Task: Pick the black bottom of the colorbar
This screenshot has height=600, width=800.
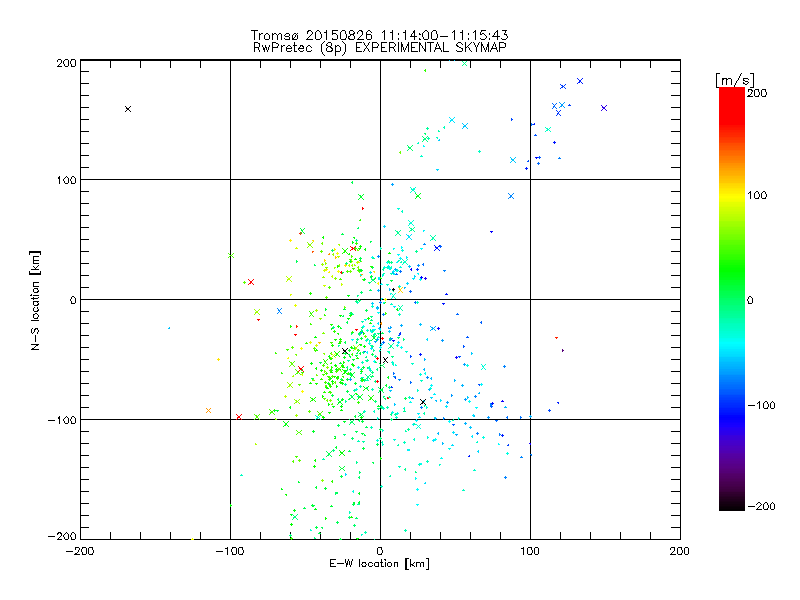Action: (x=732, y=504)
